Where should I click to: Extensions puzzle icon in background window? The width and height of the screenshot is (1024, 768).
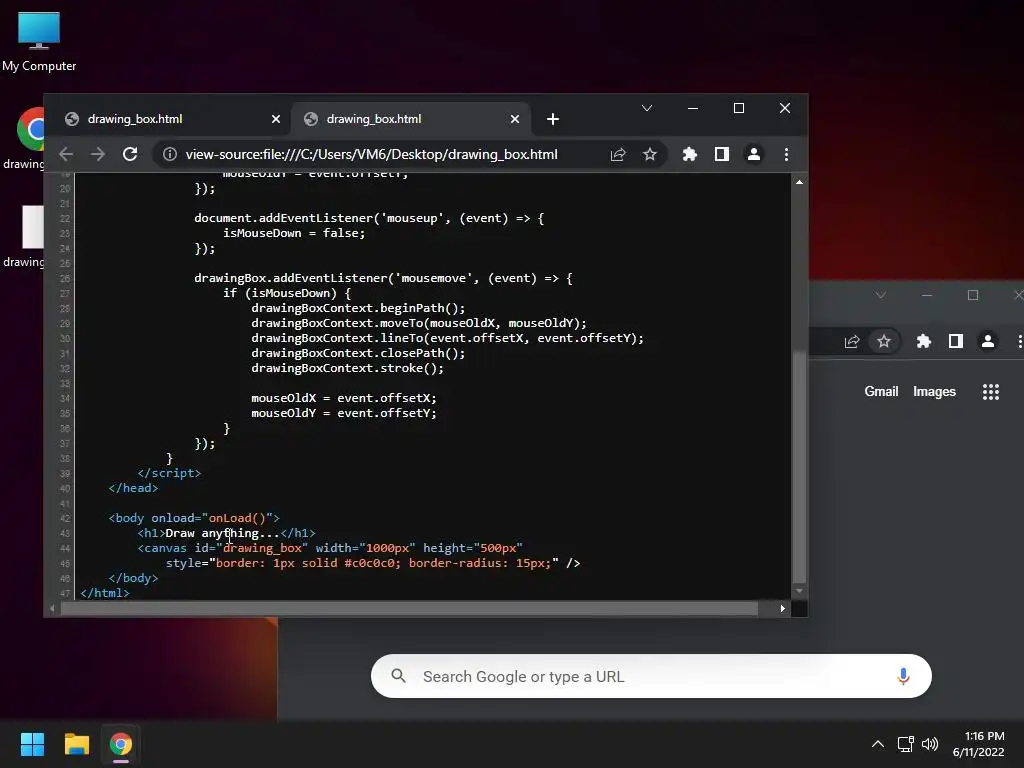tap(923, 342)
